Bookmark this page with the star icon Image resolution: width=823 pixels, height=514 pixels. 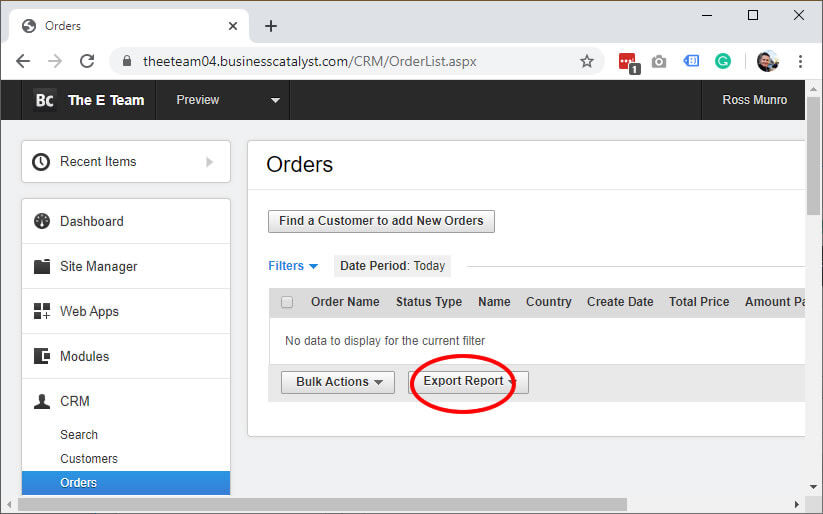[x=587, y=61]
